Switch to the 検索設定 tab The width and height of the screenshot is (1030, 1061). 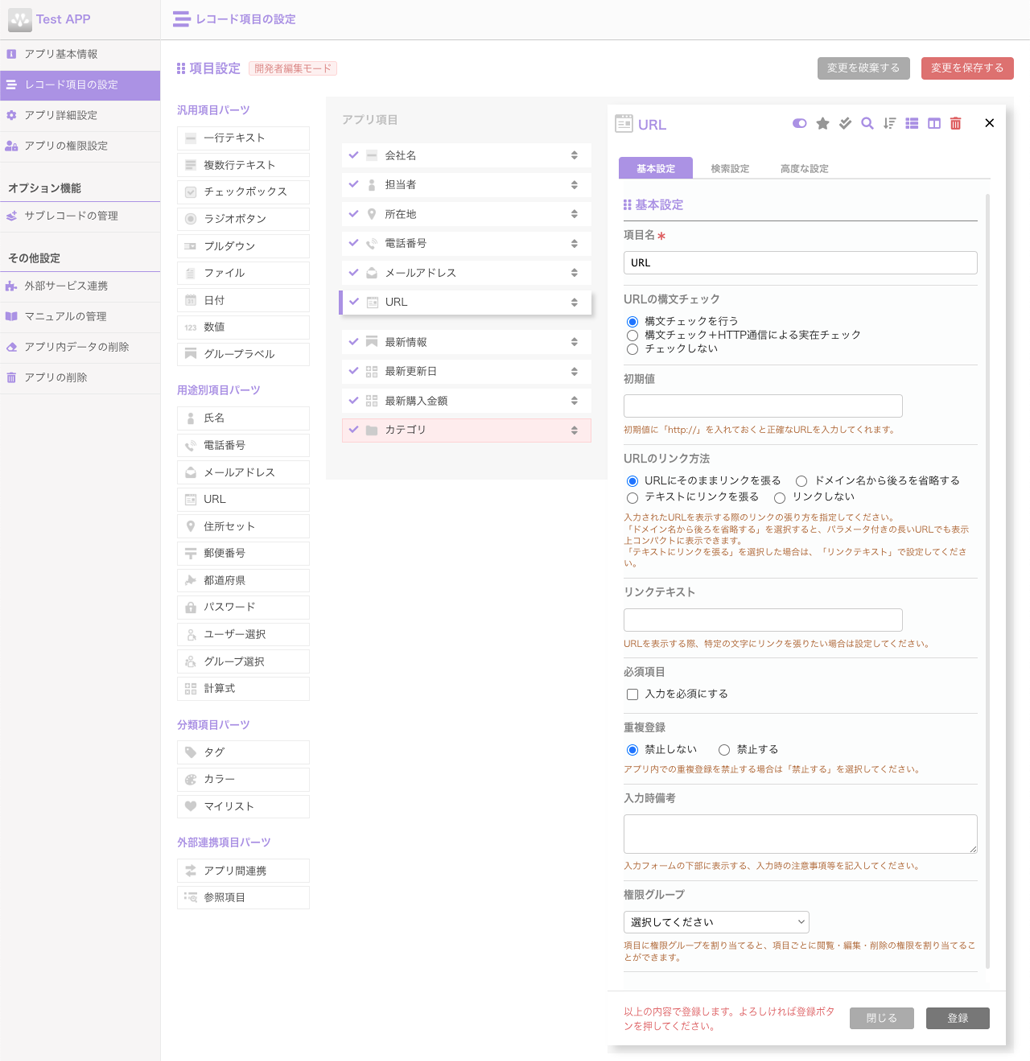pos(730,168)
